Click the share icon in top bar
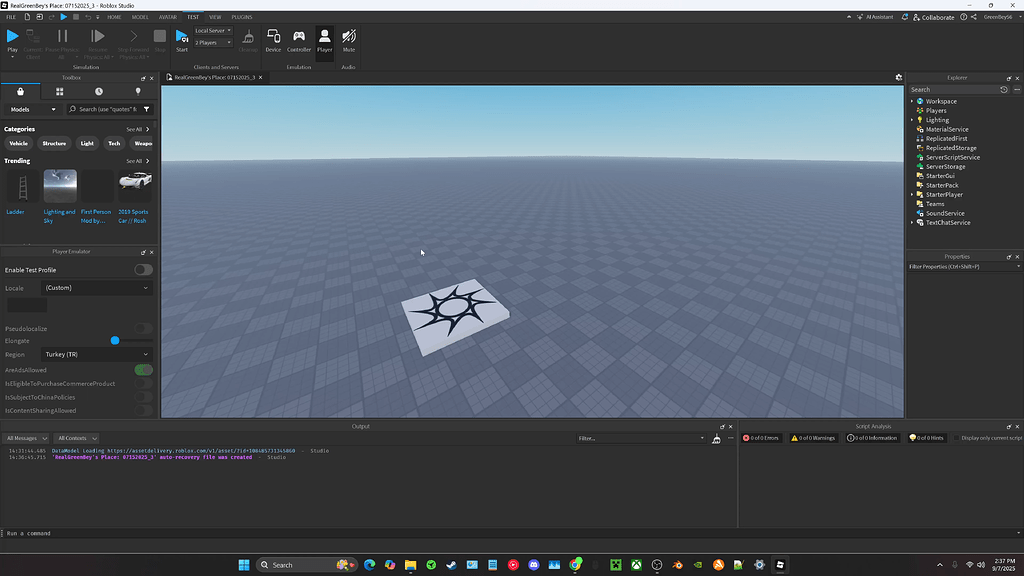Viewport: 1024px width, 576px height. 974,17
